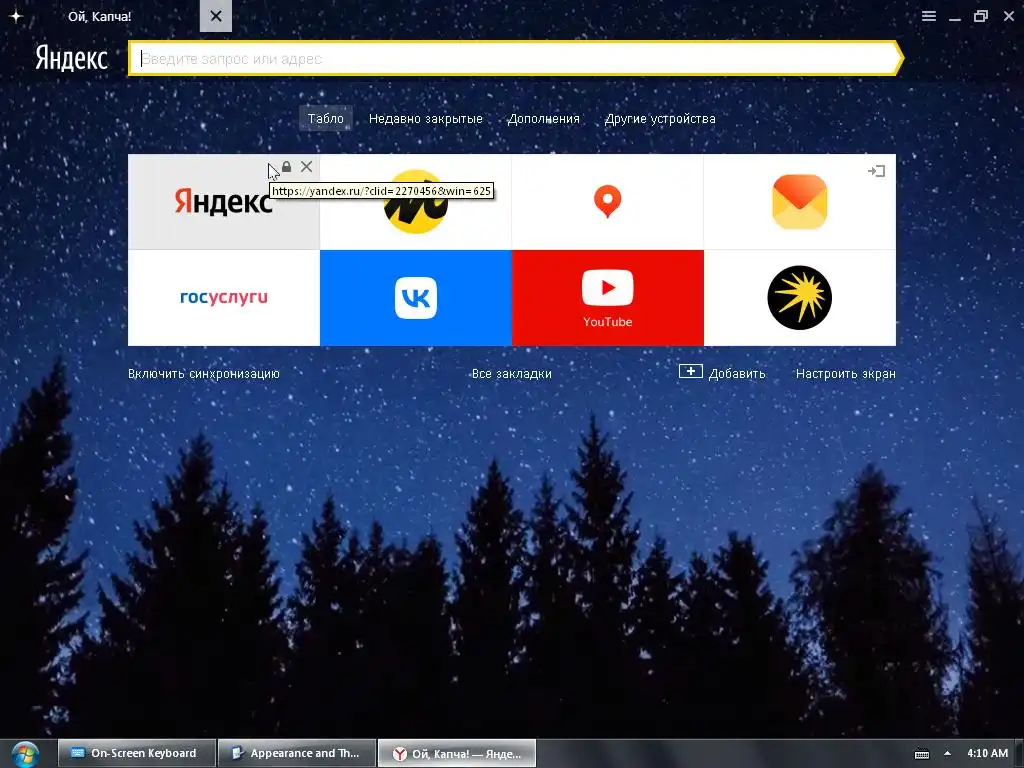Viewport: 1024px width, 768px height.
Task: Open the VK tile
Action: point(416,298)
